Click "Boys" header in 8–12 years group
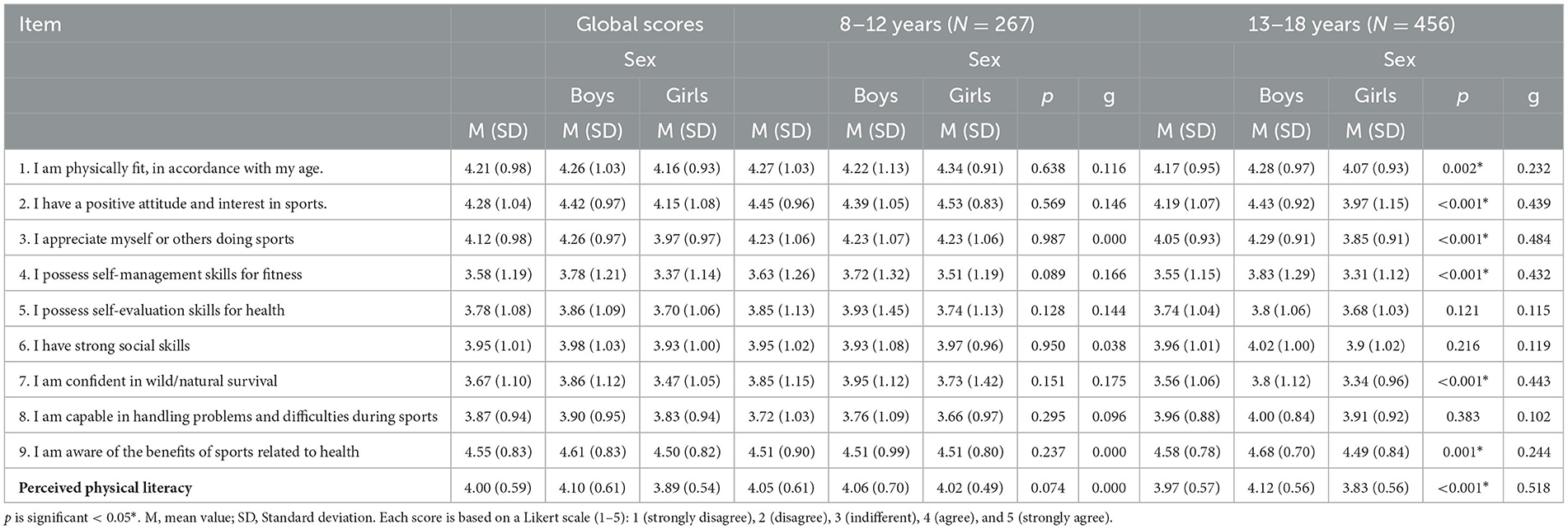 [876, 96]
